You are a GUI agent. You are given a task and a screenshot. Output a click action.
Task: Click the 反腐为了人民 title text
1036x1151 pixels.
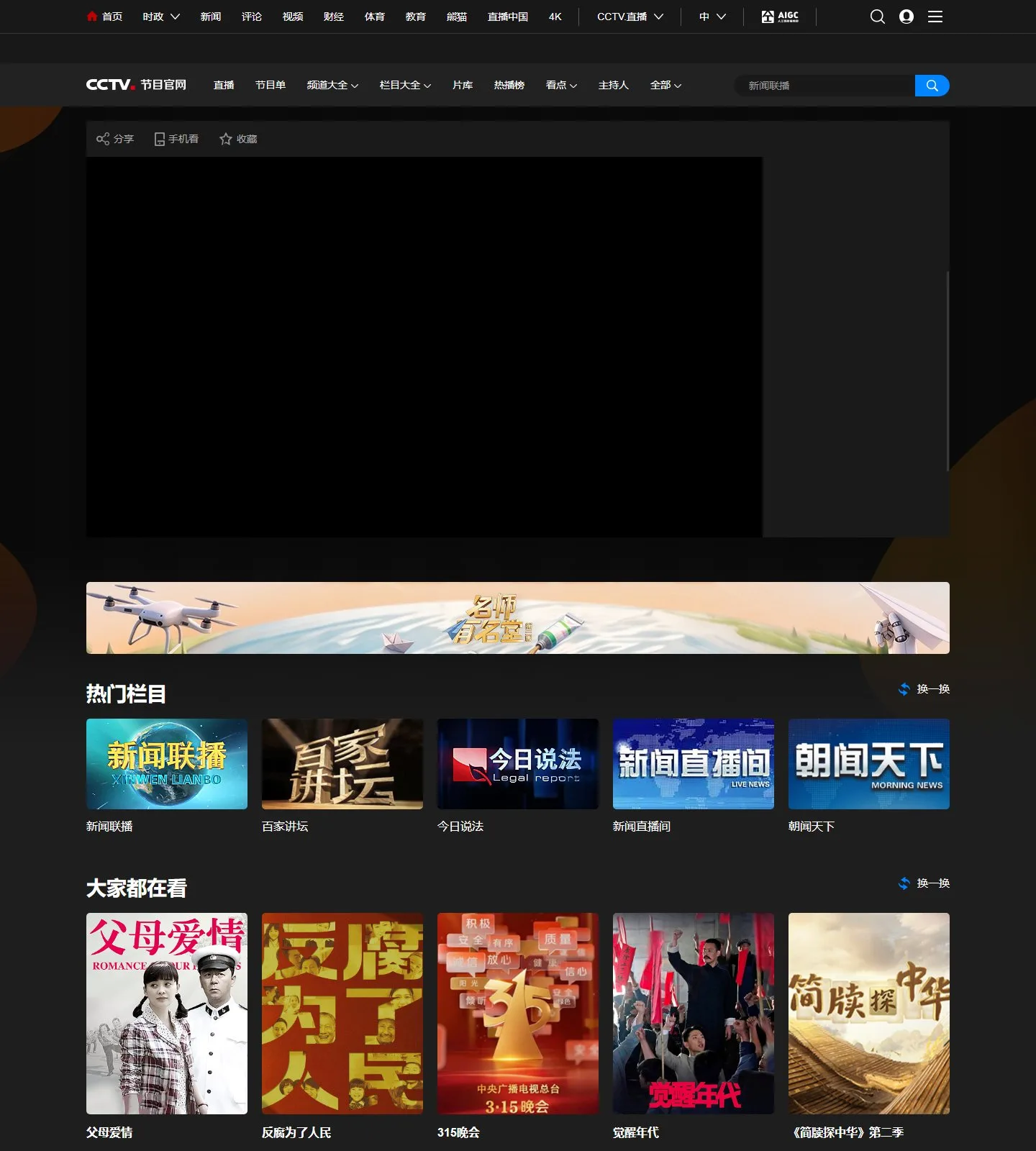click(296, 1132)
